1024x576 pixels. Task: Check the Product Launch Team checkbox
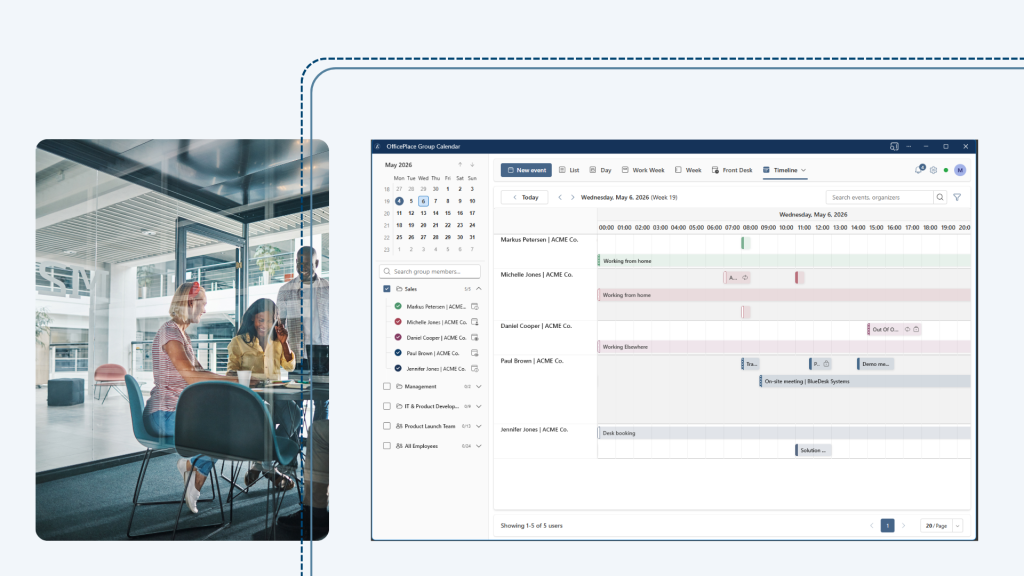tap(387, 426)
